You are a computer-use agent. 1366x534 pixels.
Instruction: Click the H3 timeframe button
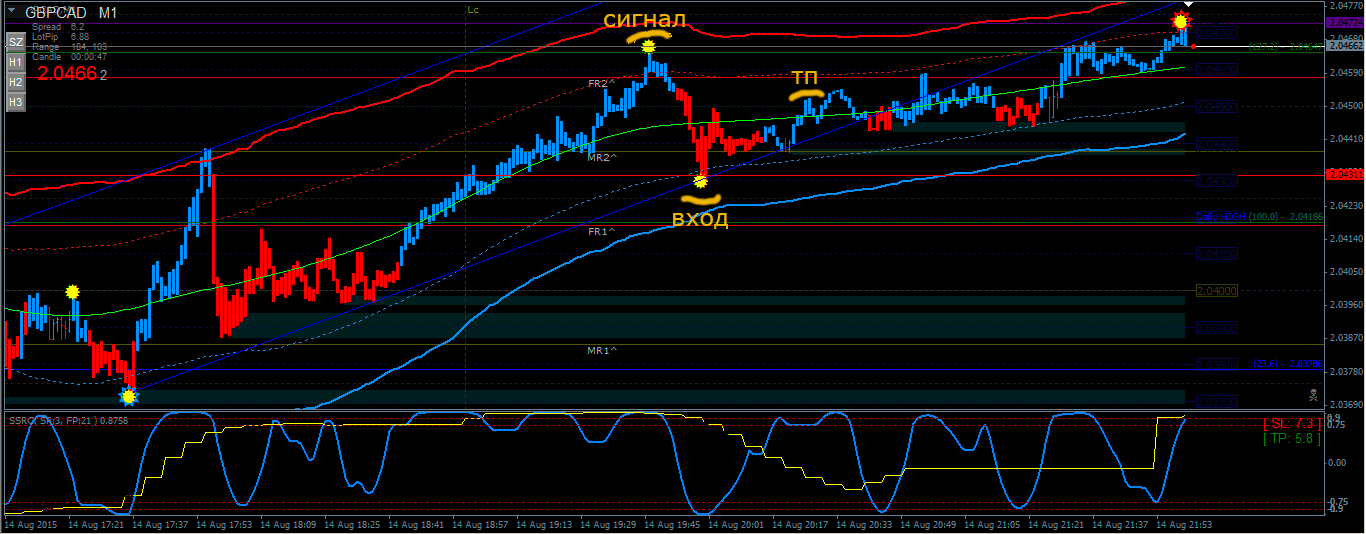15,102
